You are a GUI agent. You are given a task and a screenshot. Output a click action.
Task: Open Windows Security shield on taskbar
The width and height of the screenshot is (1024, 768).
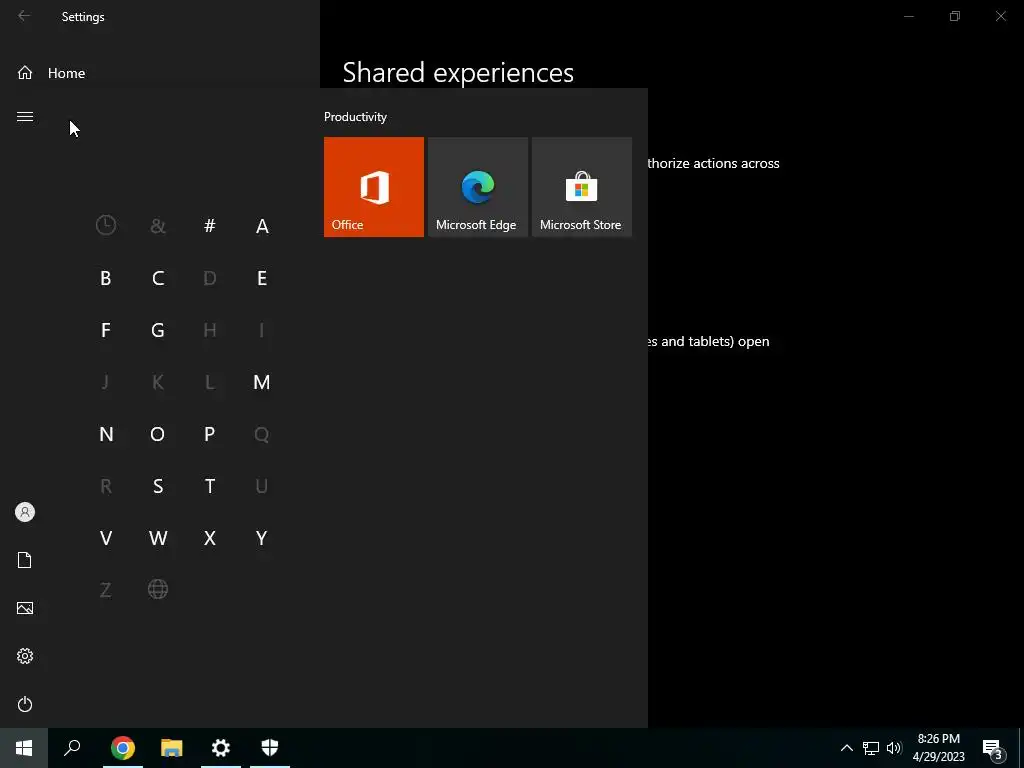(270, 748)
